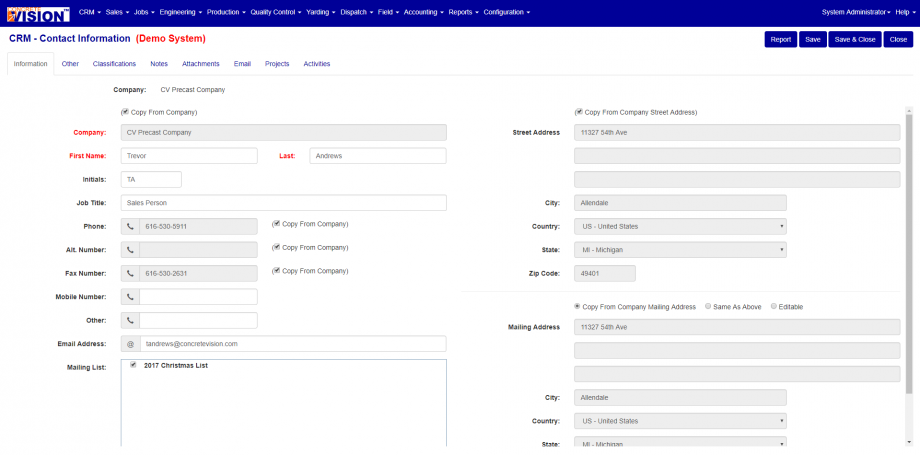Open the Sales menu

(117, 12)
